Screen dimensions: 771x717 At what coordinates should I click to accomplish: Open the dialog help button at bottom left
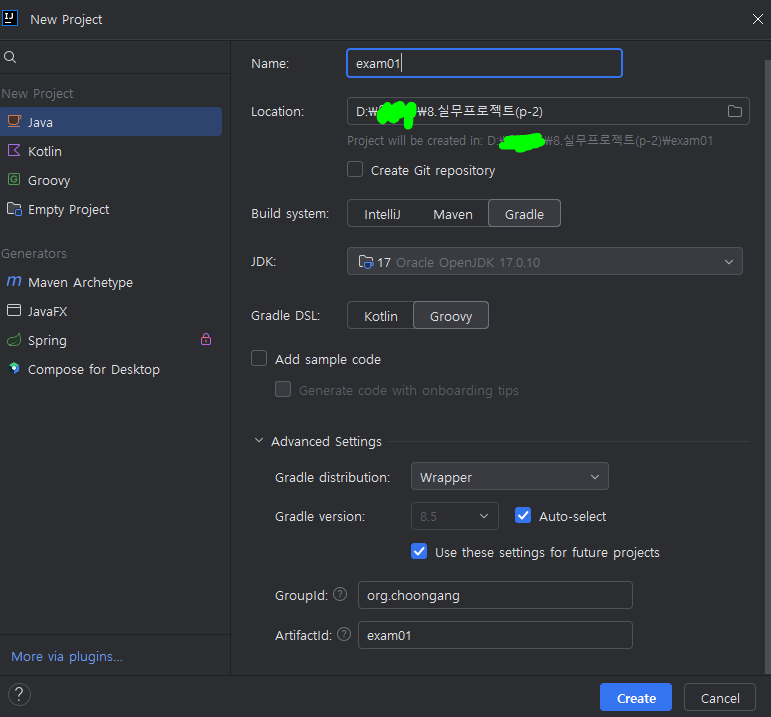19,695
